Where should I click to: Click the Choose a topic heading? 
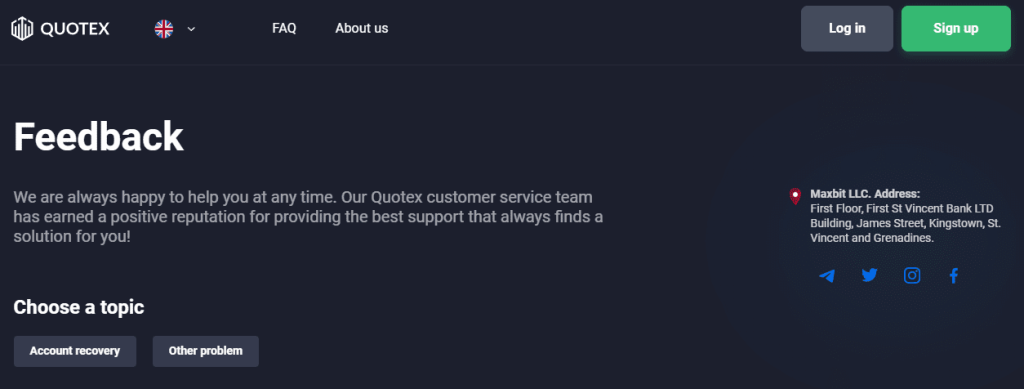click(79, 307)
